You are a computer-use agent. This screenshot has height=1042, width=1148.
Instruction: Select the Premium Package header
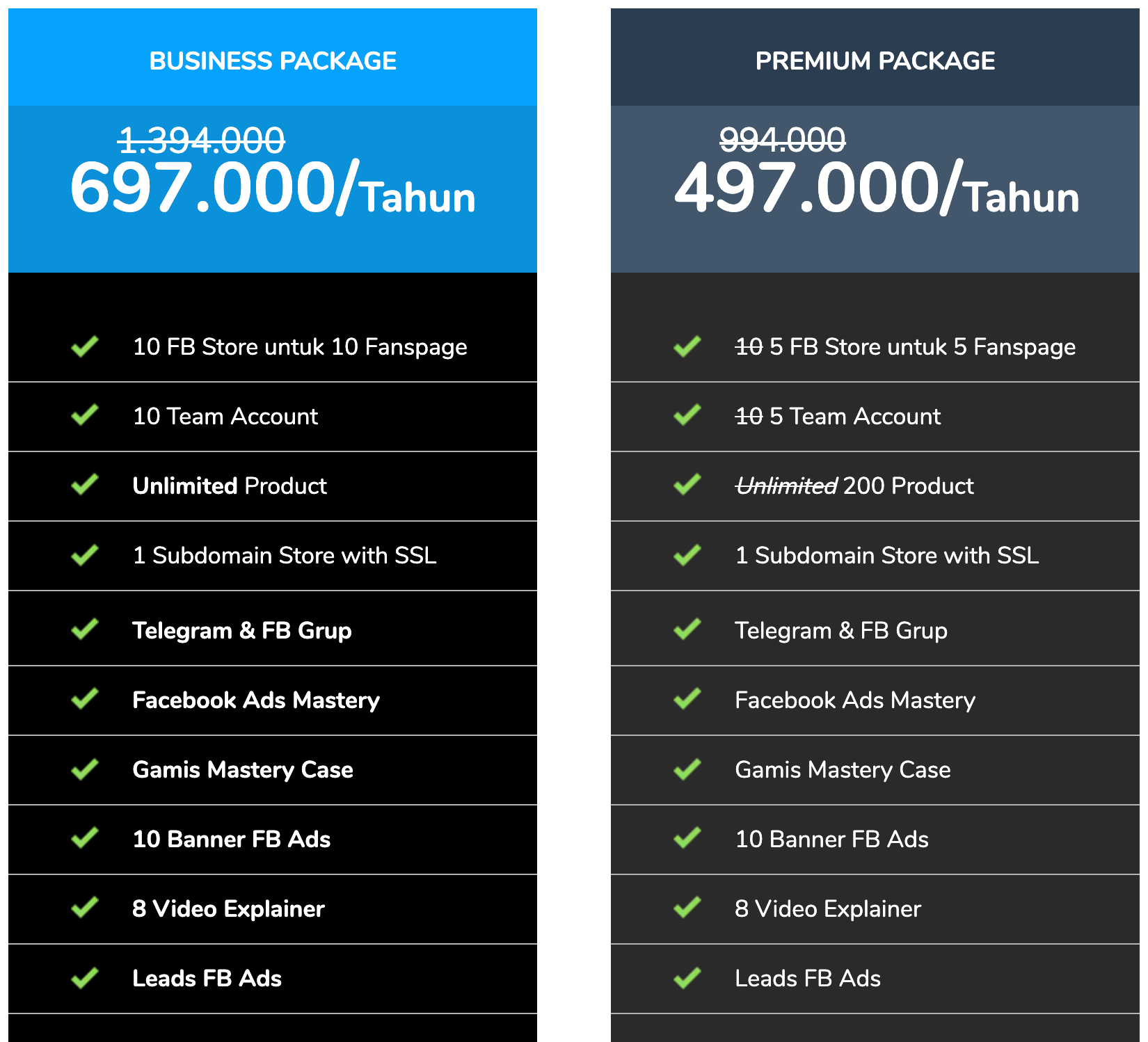click(x=875, y=61)
